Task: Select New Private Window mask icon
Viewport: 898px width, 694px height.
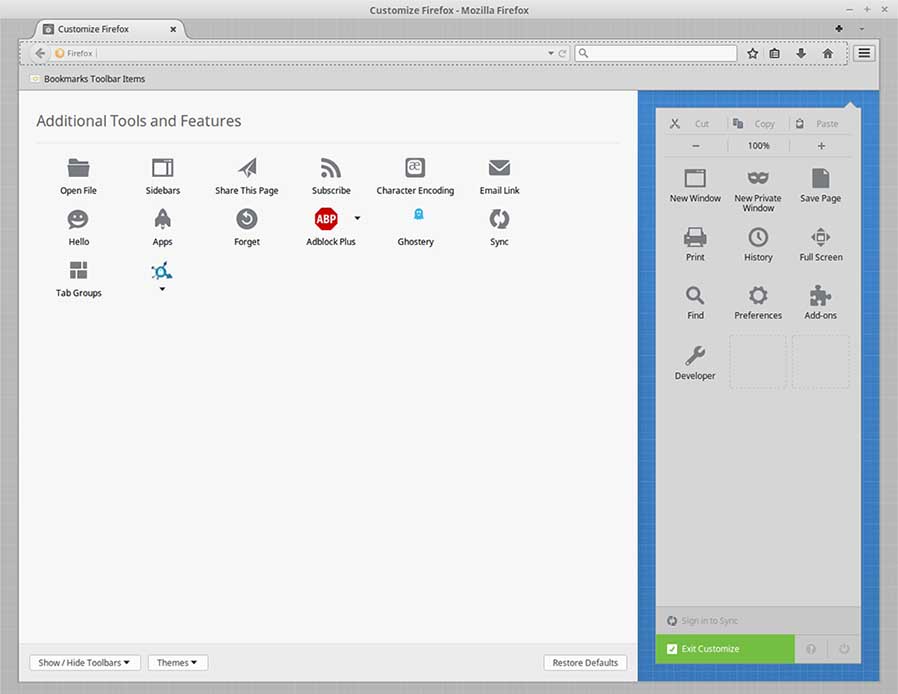Action: coord(758,178)
